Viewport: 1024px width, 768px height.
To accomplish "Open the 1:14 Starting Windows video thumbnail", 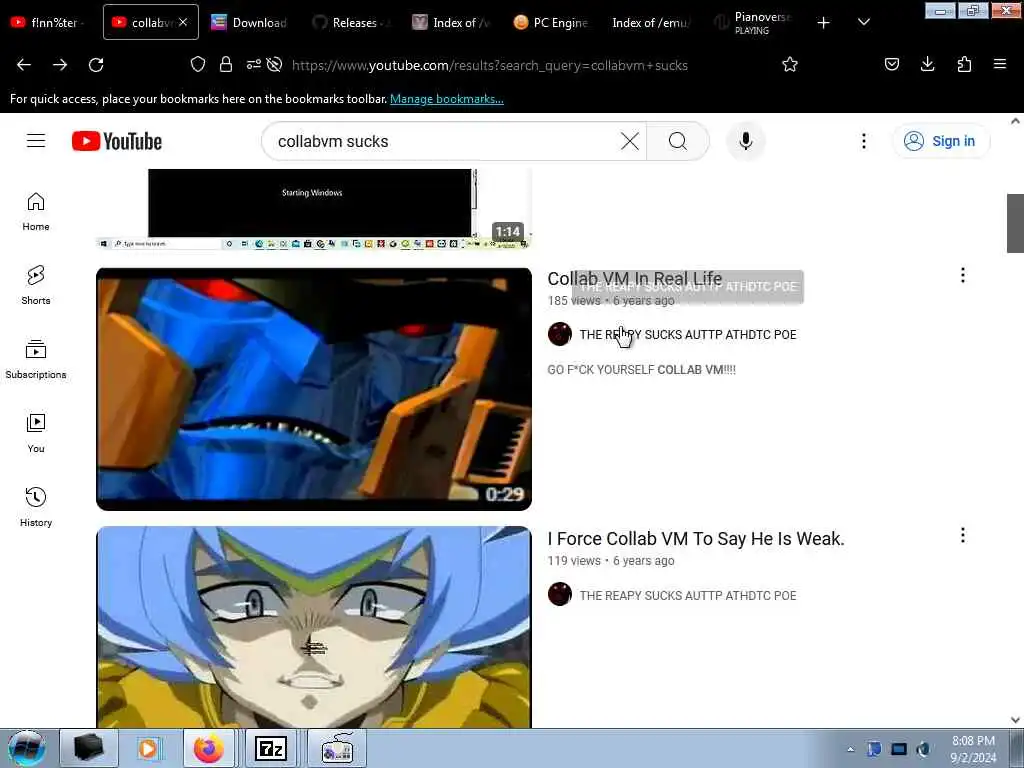I will tap(313, 209).
